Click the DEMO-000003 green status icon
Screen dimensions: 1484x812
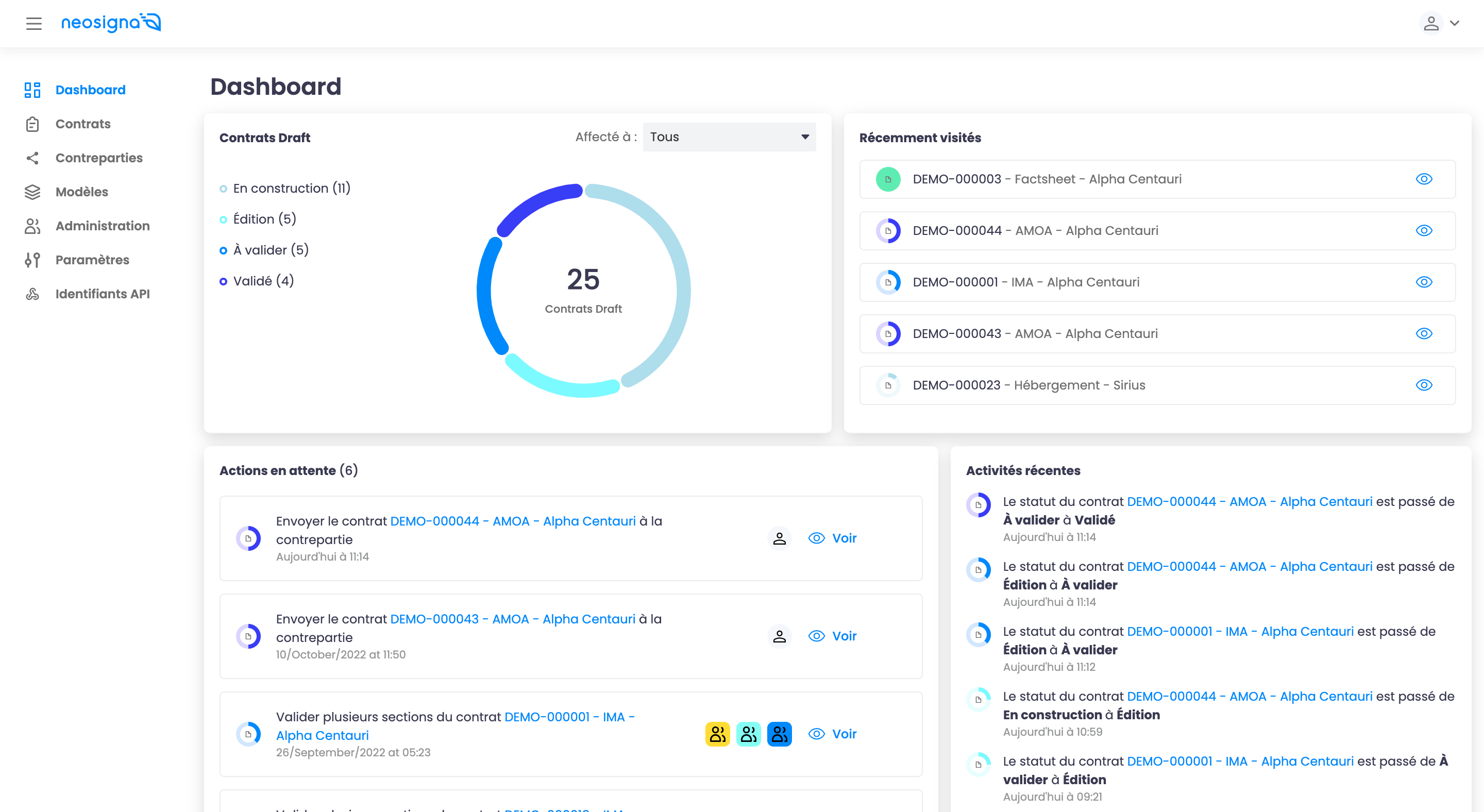pyautogui.click(x=888, y=179)
